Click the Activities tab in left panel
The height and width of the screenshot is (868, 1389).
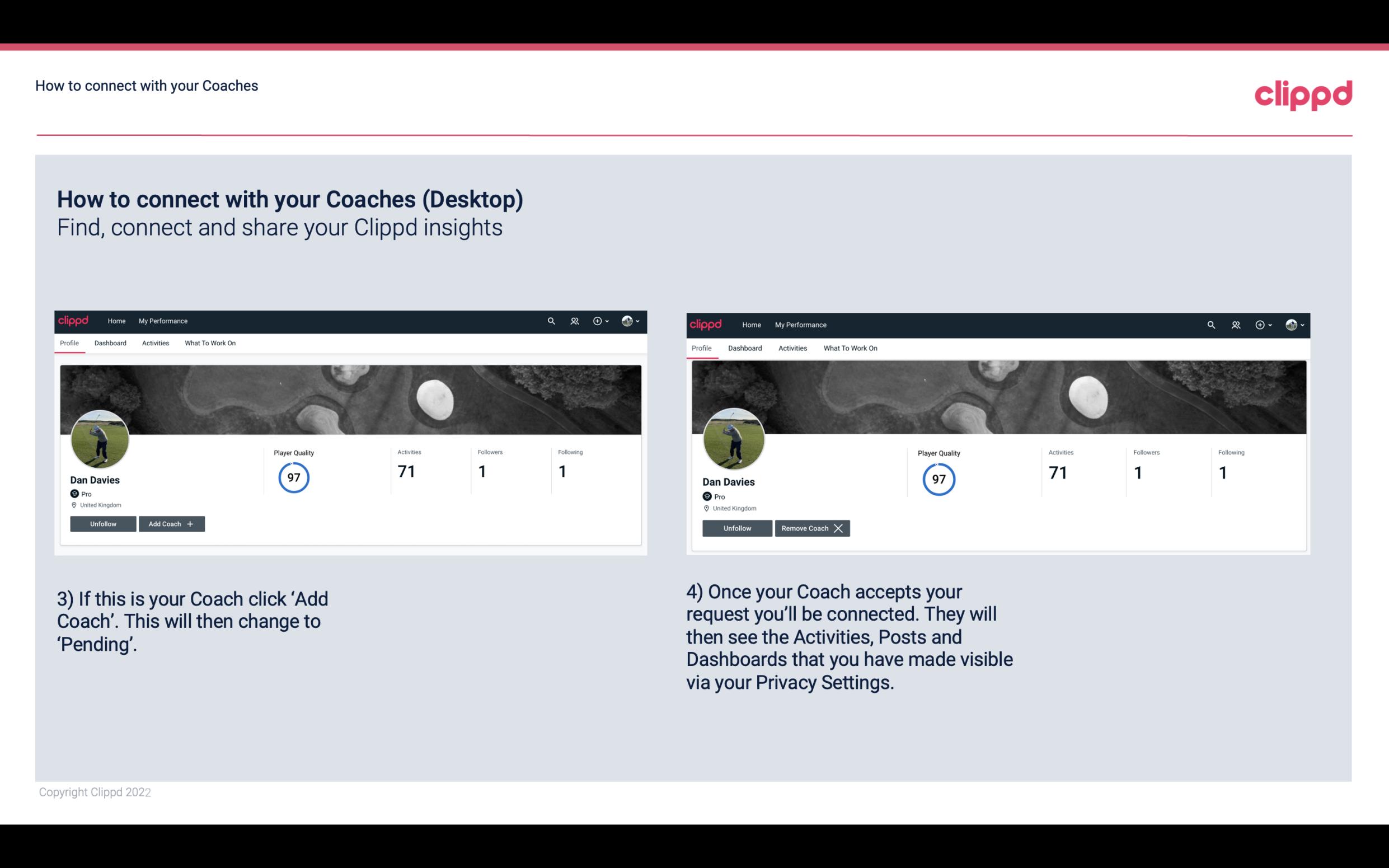coord(155,343)
